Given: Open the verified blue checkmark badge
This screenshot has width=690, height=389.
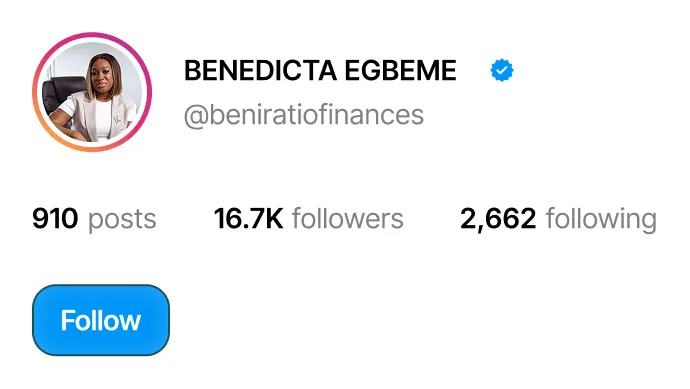Looking at the screenshot, I should tap(502, 70).
